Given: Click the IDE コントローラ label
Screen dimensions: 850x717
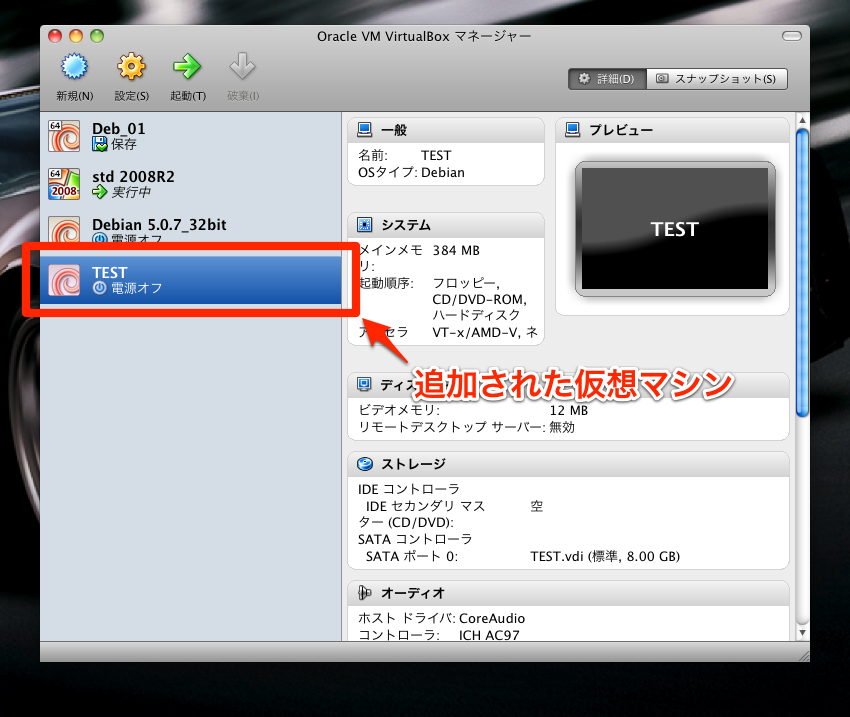Looking at the screenshot, I should 408,489.
